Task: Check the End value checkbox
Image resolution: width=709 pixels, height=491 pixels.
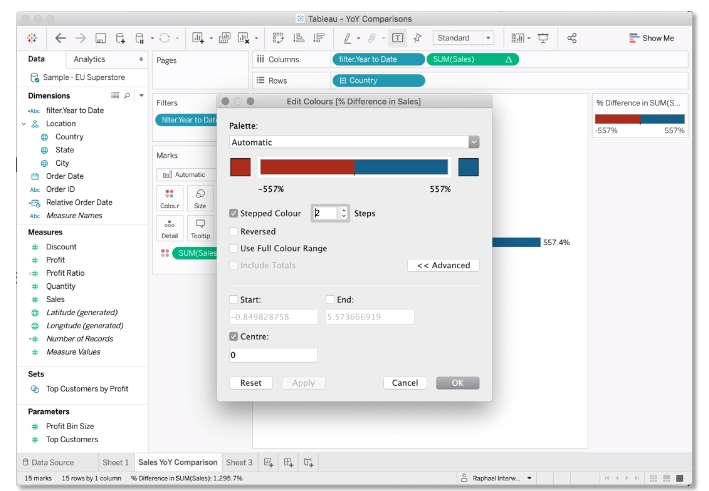Action: coord(330,299)
